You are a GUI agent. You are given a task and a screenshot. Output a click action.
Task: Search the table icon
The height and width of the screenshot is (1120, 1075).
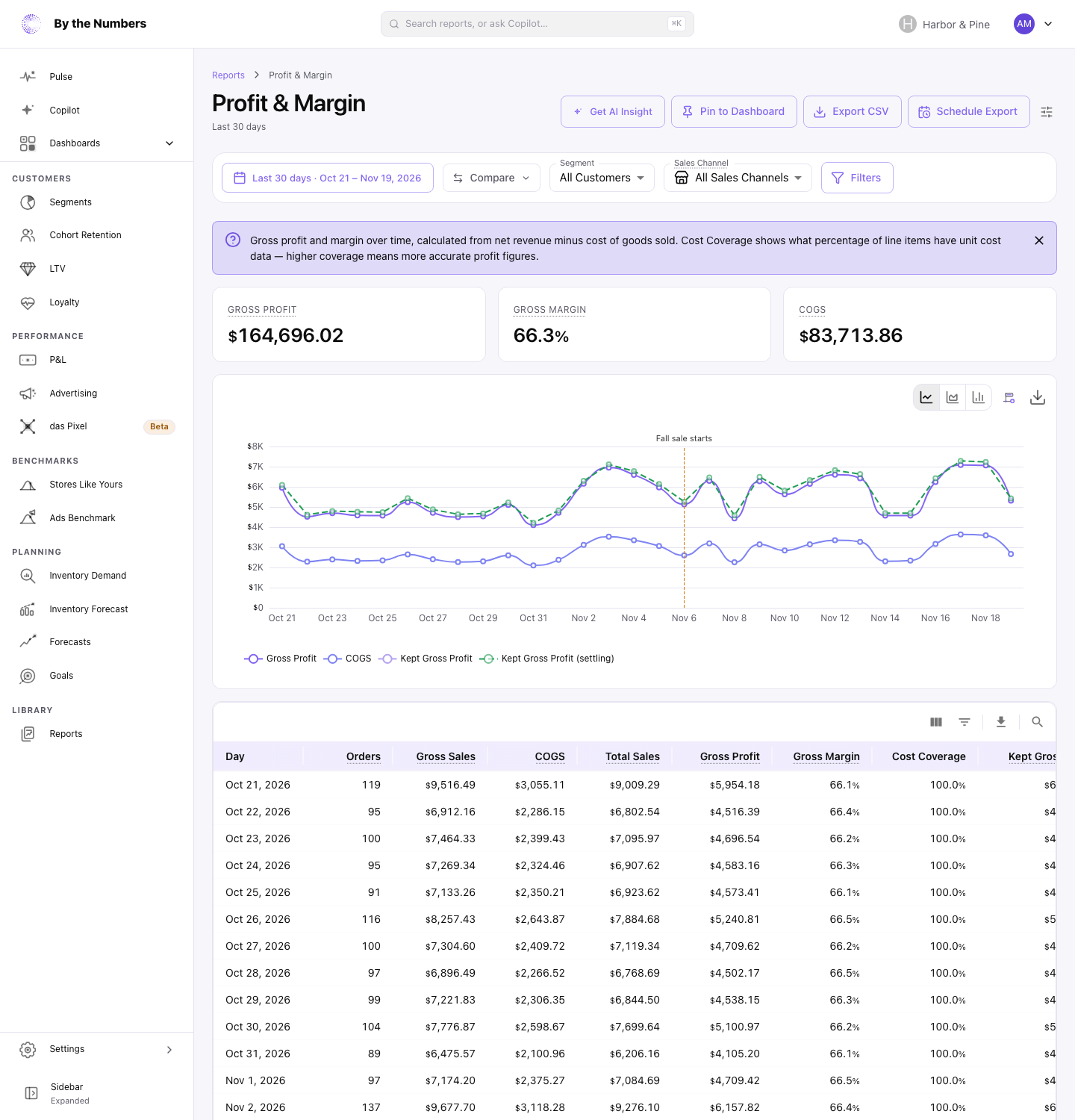tap(1037, 722)
